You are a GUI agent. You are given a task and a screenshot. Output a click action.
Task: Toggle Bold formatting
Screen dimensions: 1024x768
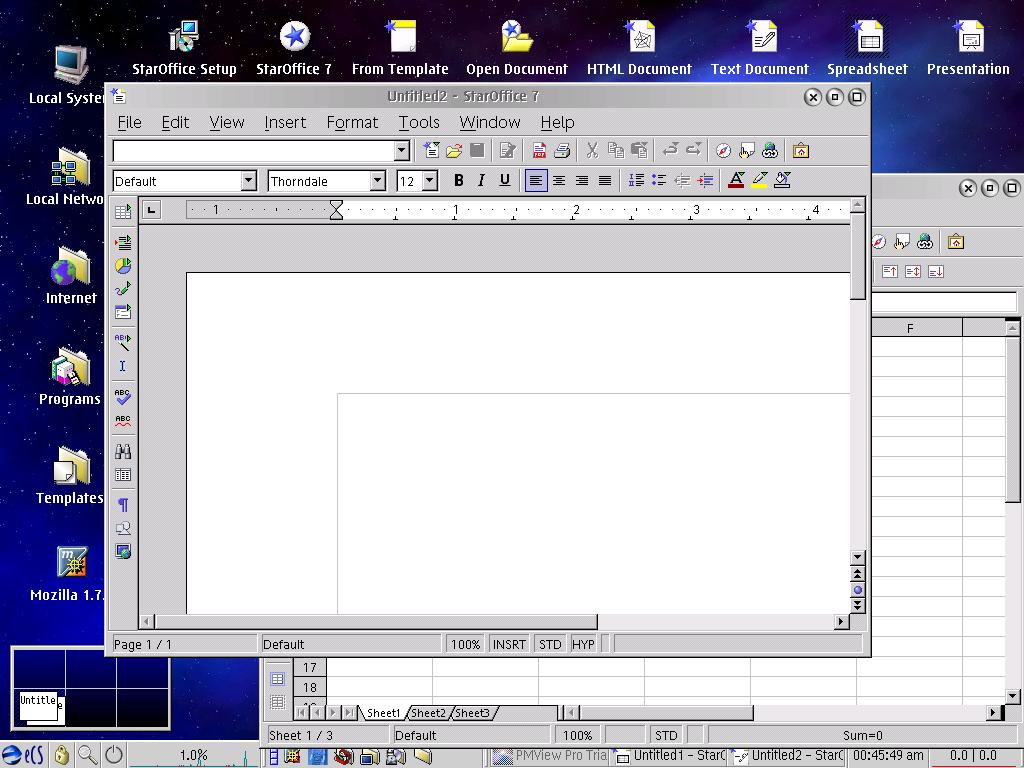point(459,181)
